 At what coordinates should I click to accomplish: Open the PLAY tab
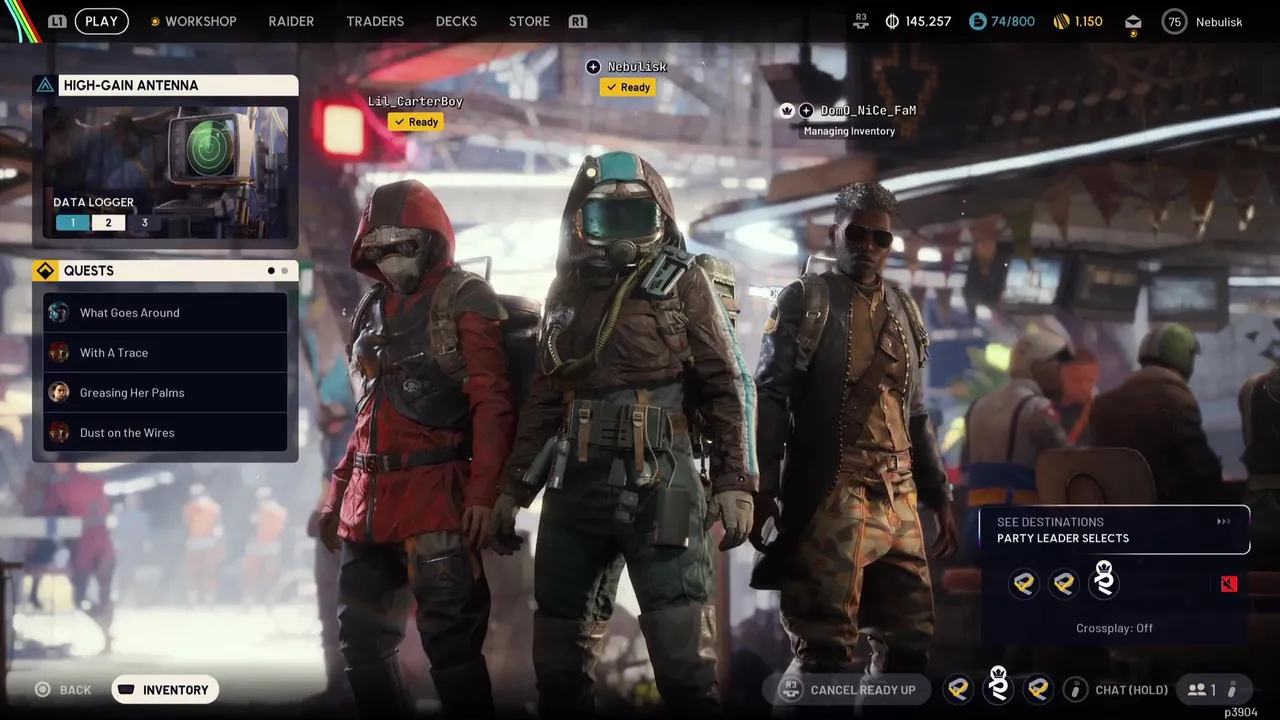pyautogui.click(x=101, y=21)
